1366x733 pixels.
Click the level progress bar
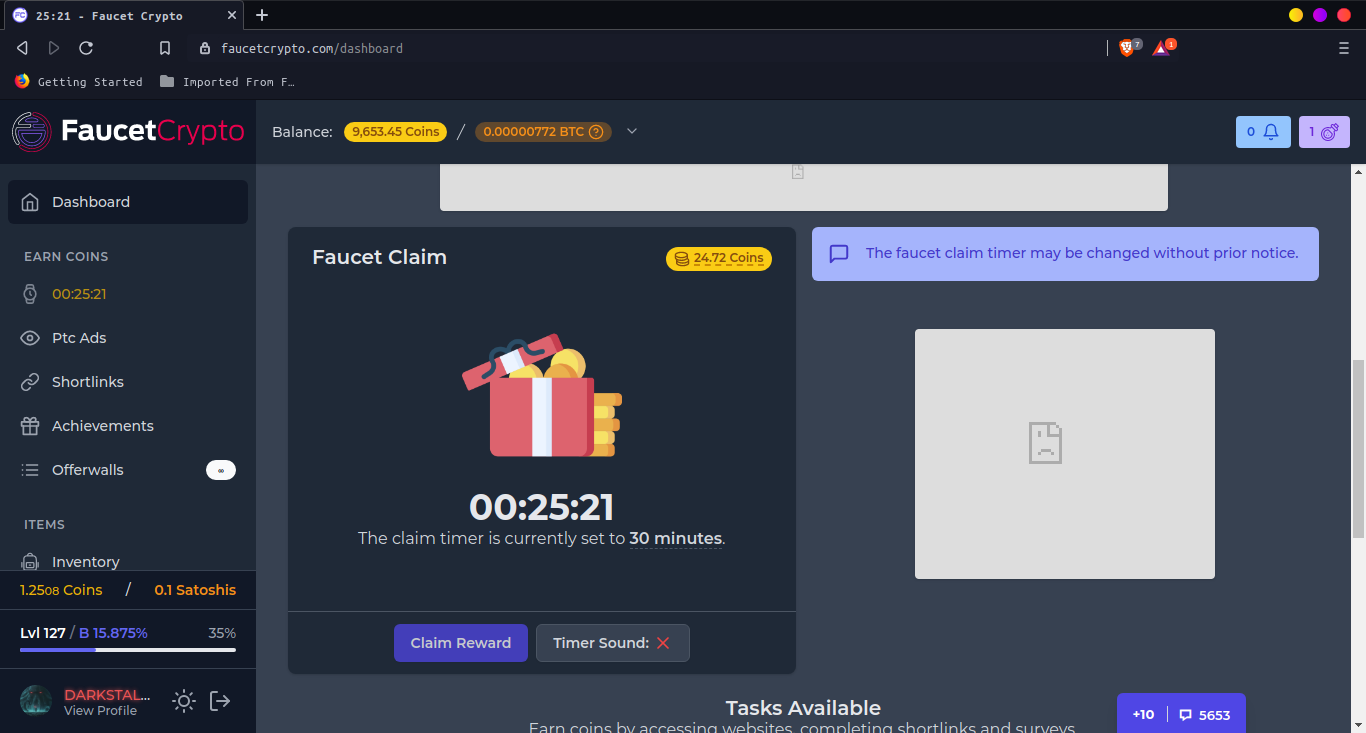(x=128, y=650)
